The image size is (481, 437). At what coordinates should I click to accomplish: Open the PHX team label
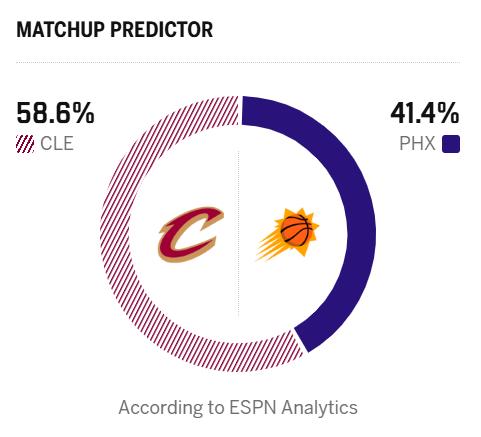tap(417, 144)
